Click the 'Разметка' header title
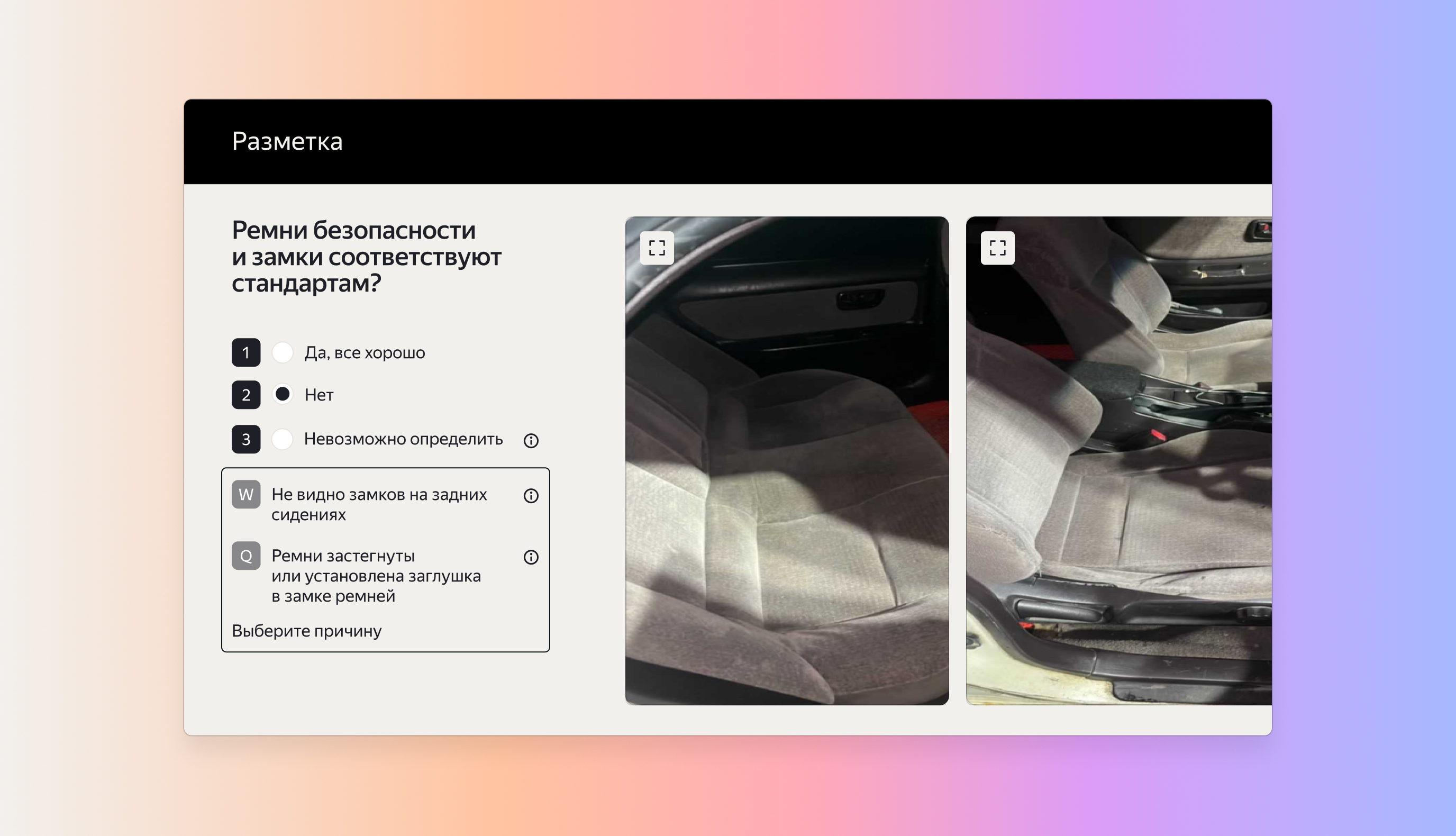 [x=287, y=141]
